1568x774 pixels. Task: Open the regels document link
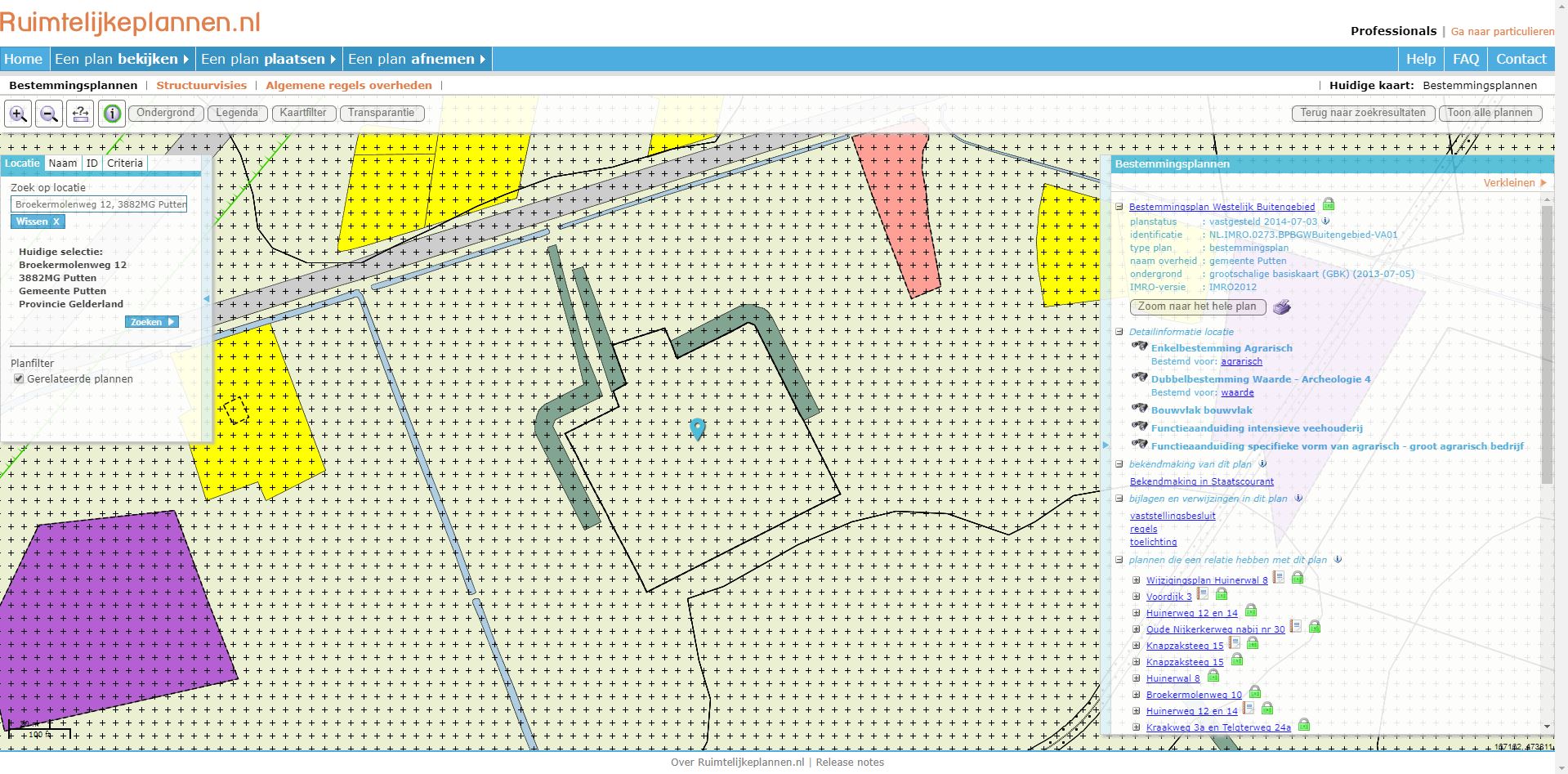(x=1143, y=529)
